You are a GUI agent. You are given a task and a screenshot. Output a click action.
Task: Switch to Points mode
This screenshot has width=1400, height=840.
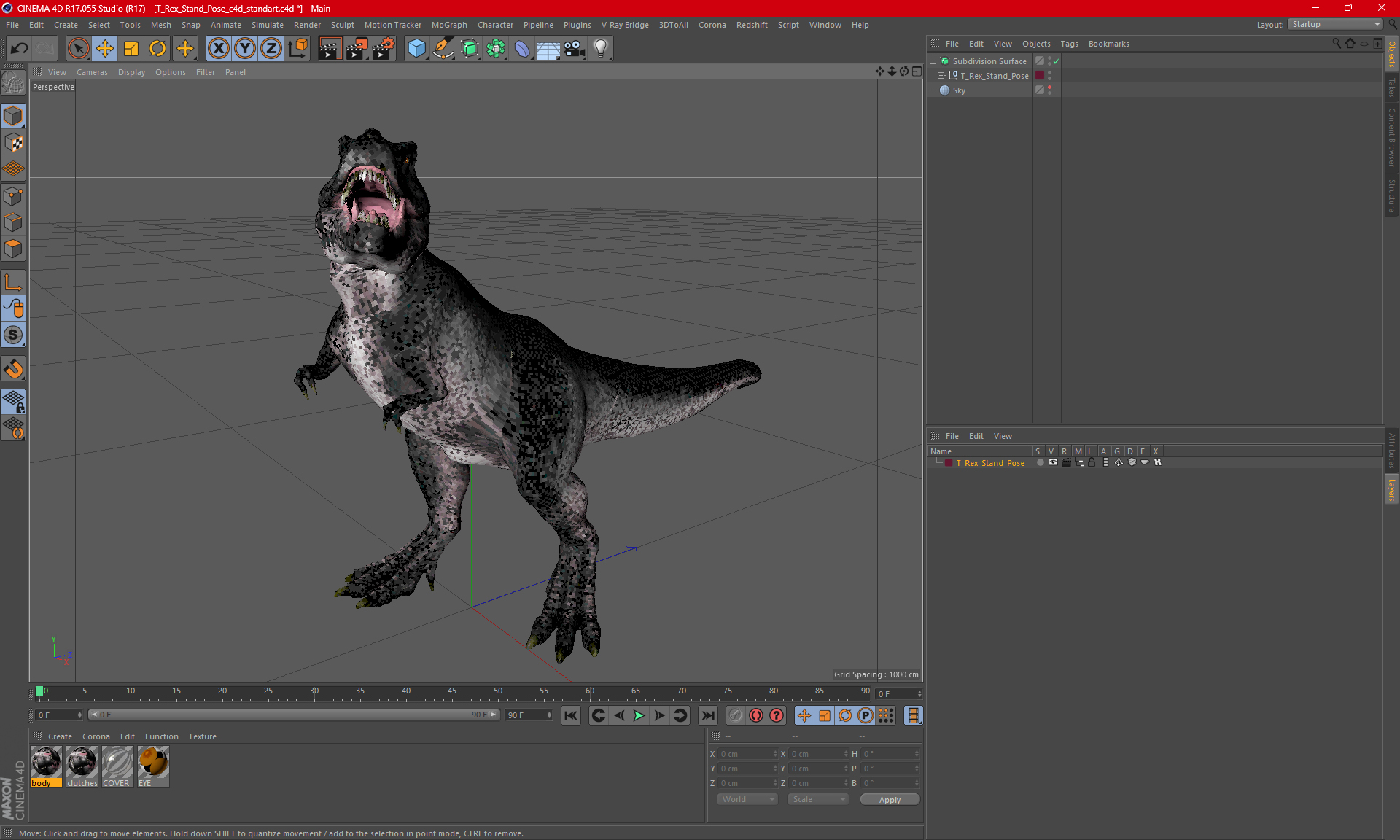pos(13,195)
